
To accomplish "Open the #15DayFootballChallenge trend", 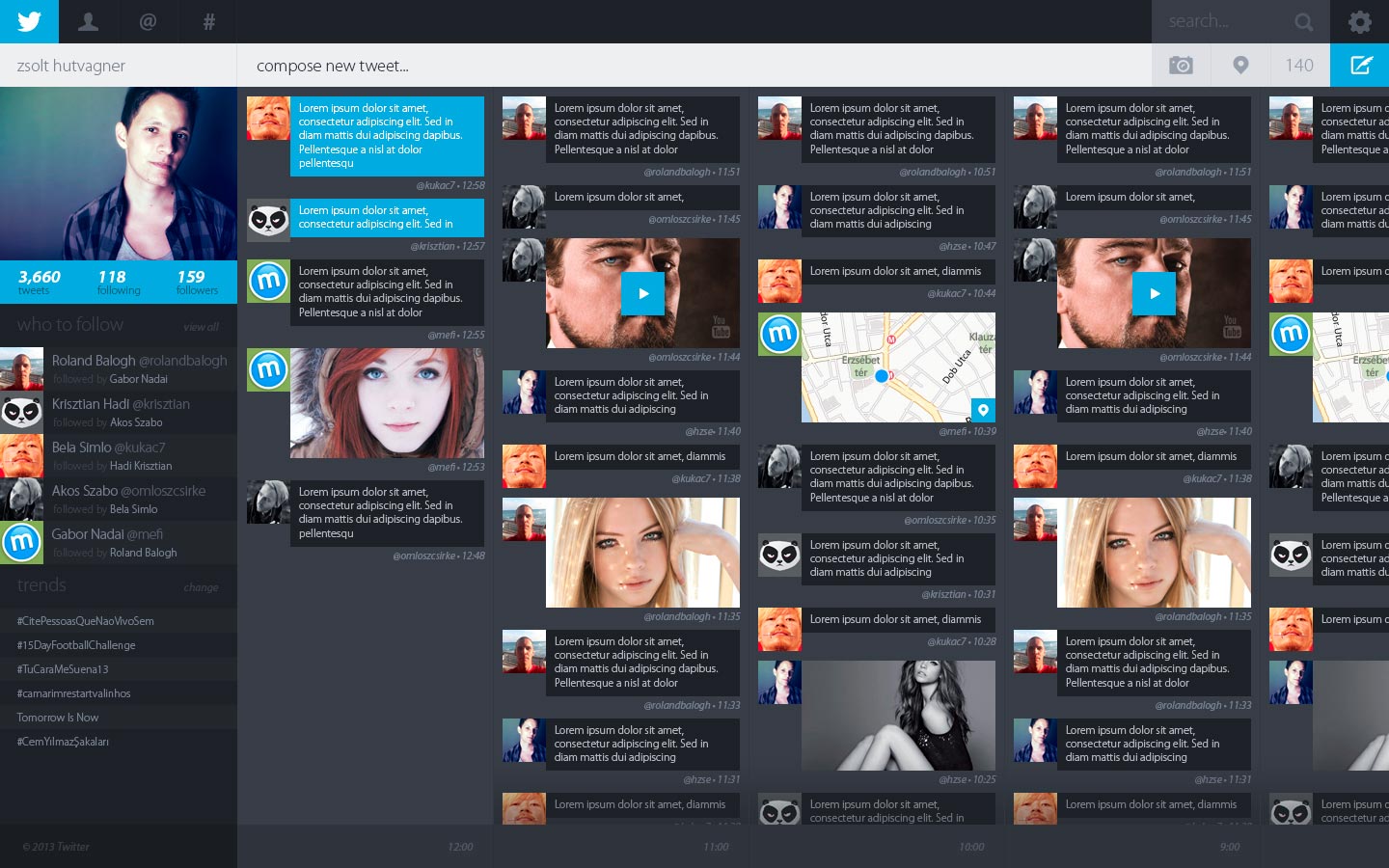I will coord(76,645).
